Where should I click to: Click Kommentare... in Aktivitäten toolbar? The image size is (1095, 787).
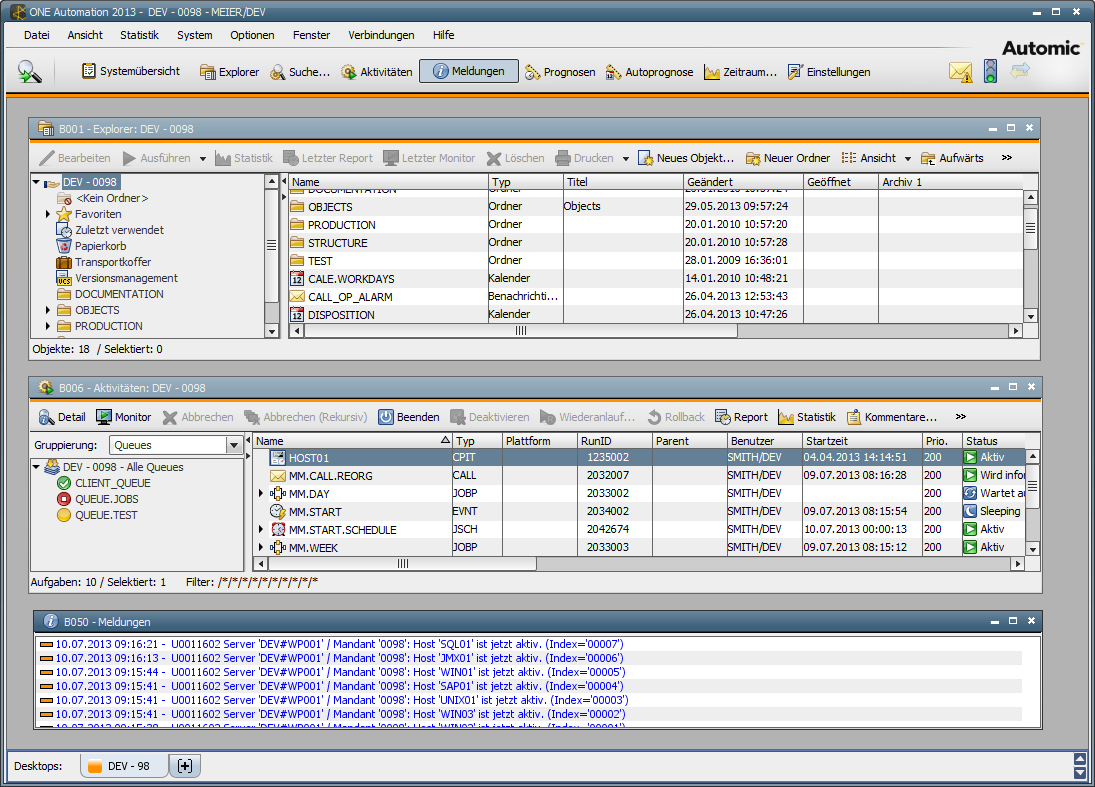(892, 417)
